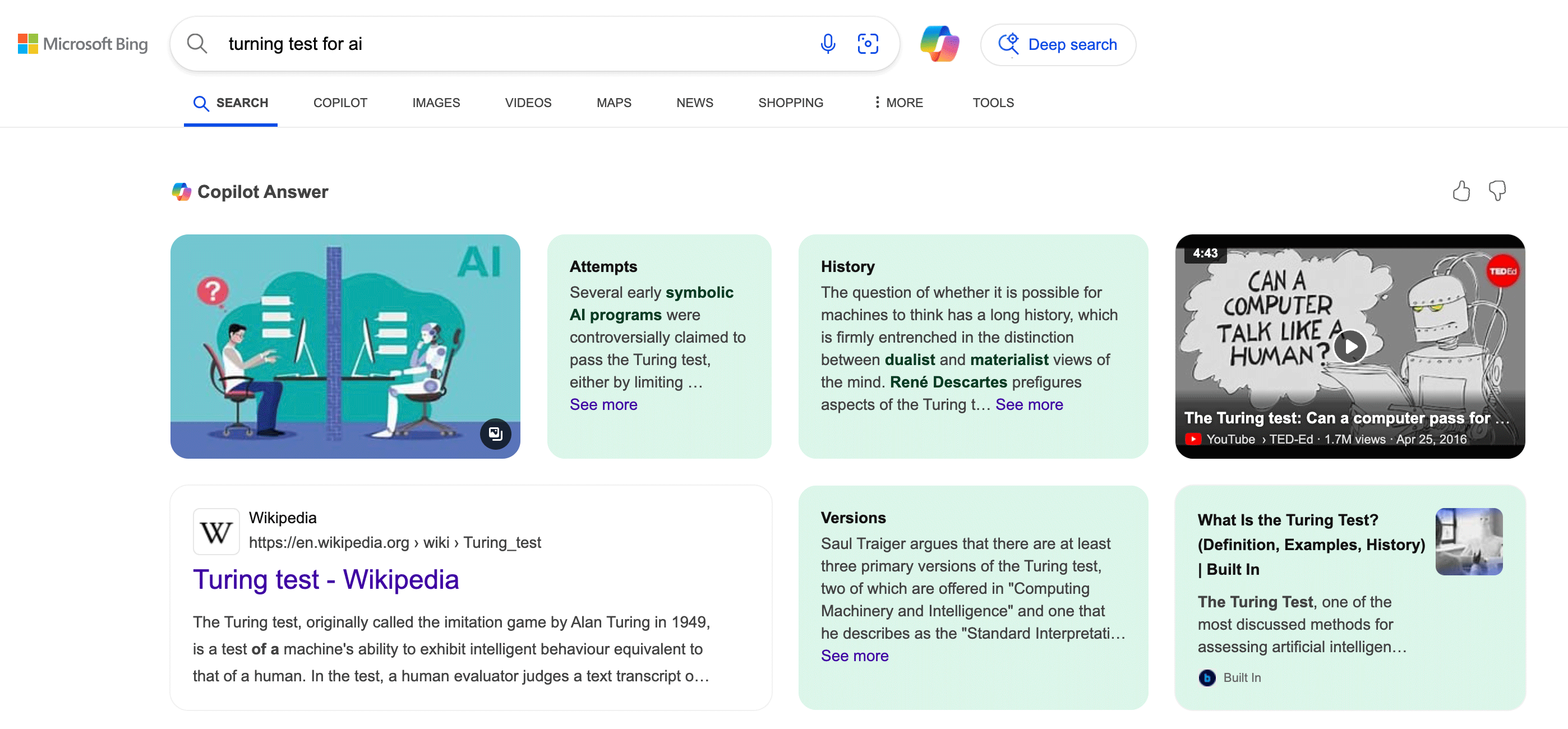Switch to the VIDEOS tab
The image size is (1568, 729).
coord(528,103)
